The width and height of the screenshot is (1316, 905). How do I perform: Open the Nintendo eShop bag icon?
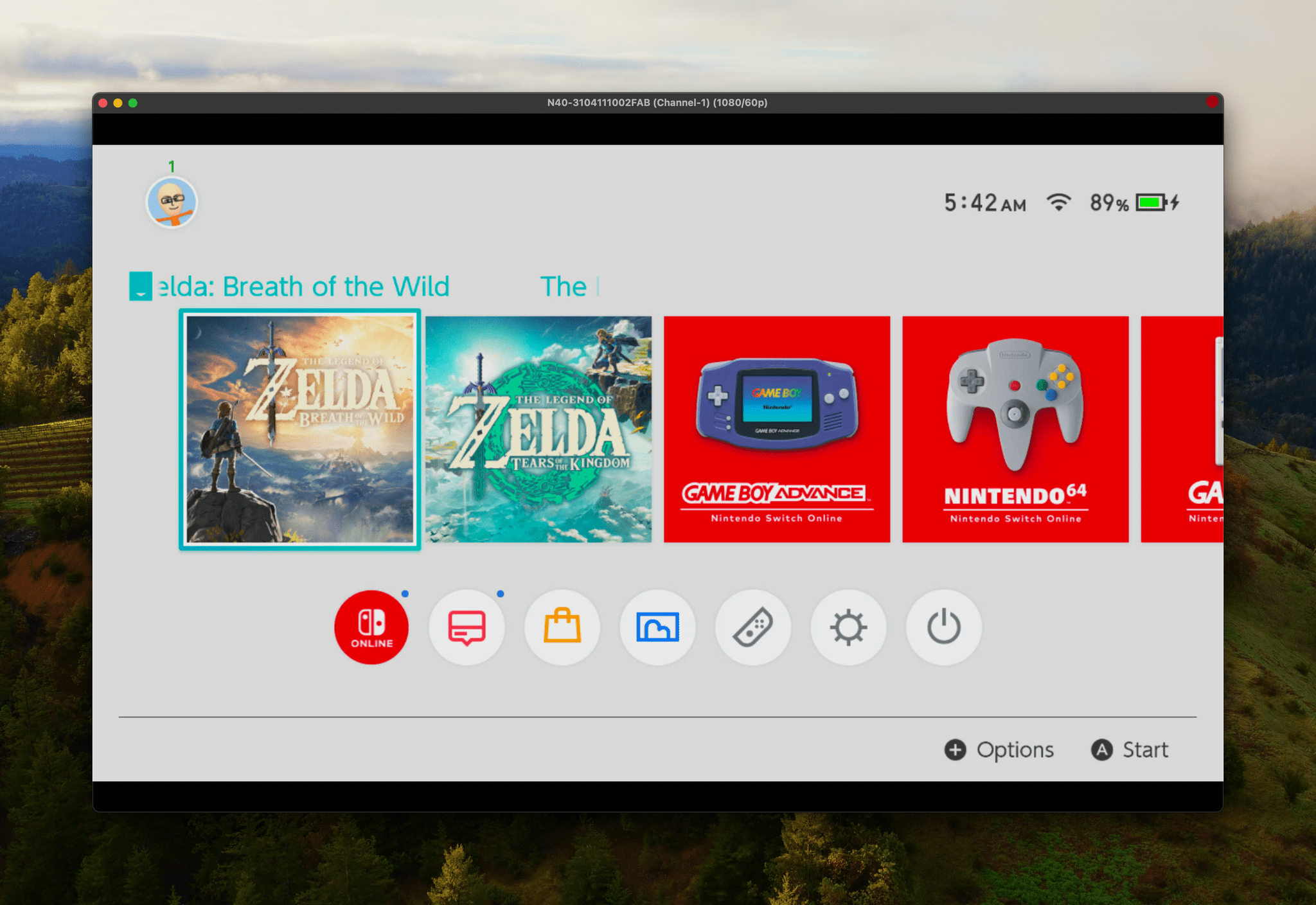562,627
